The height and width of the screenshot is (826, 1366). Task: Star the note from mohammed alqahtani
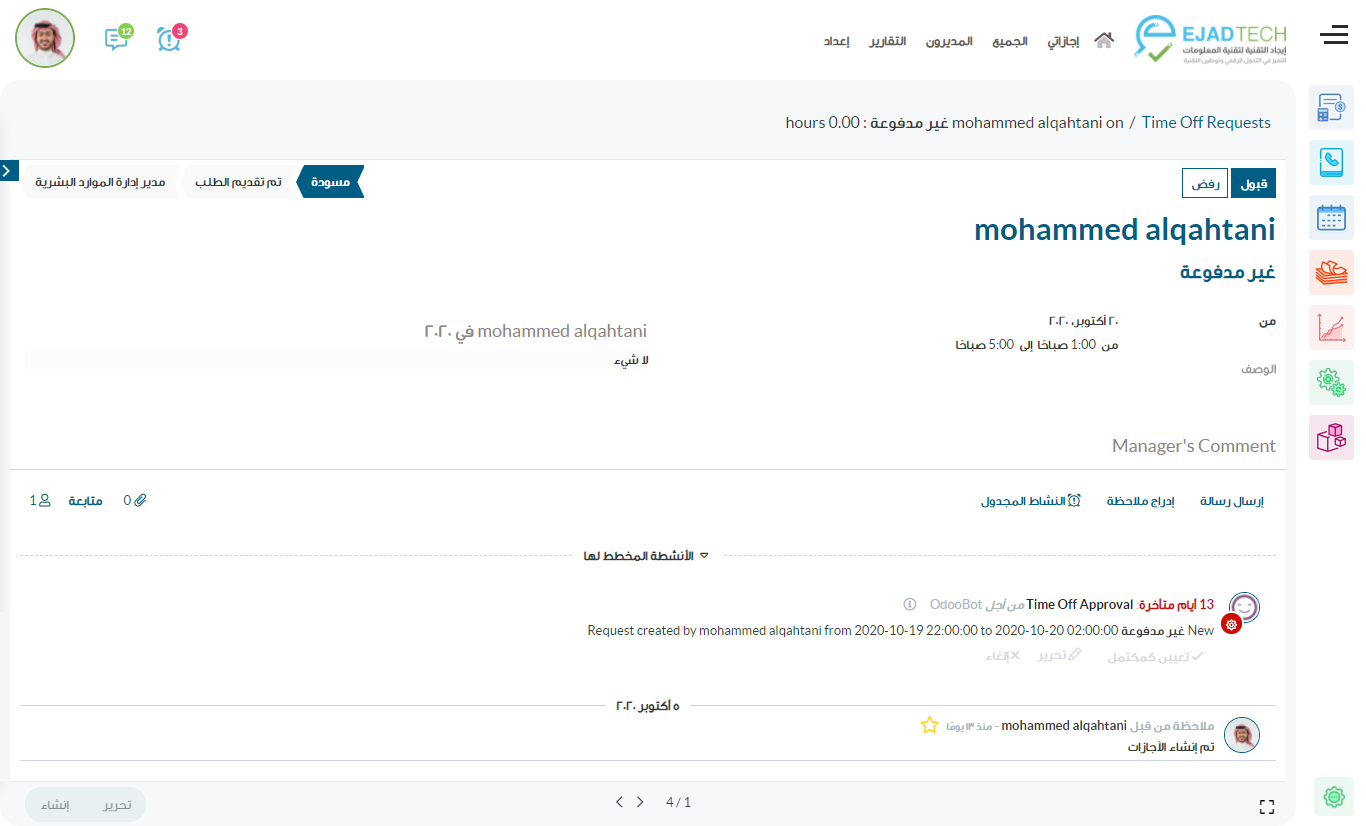929,725
